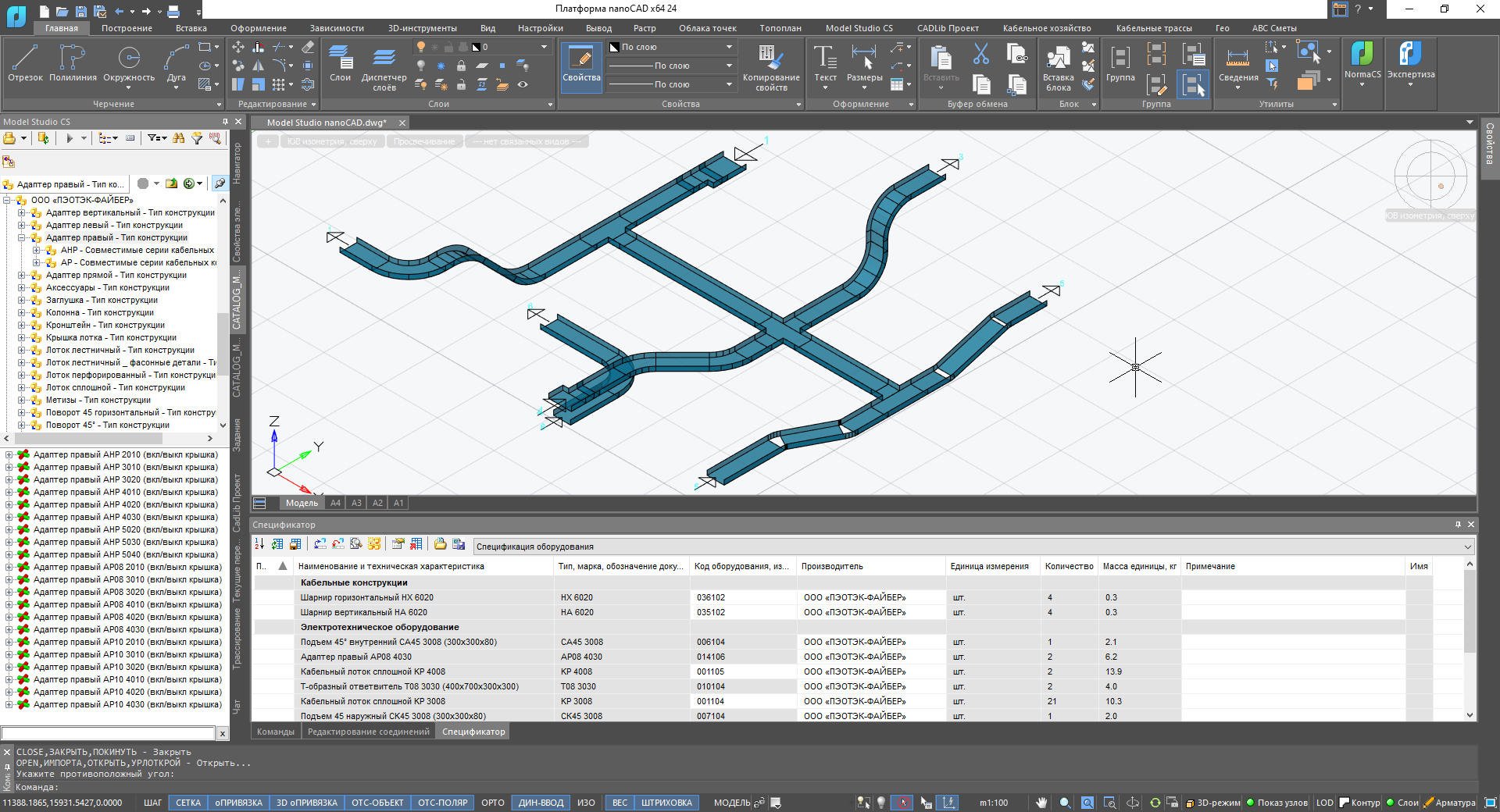Click the Спецификатор table vertical scrollbar

click(x=1470, y=639)
